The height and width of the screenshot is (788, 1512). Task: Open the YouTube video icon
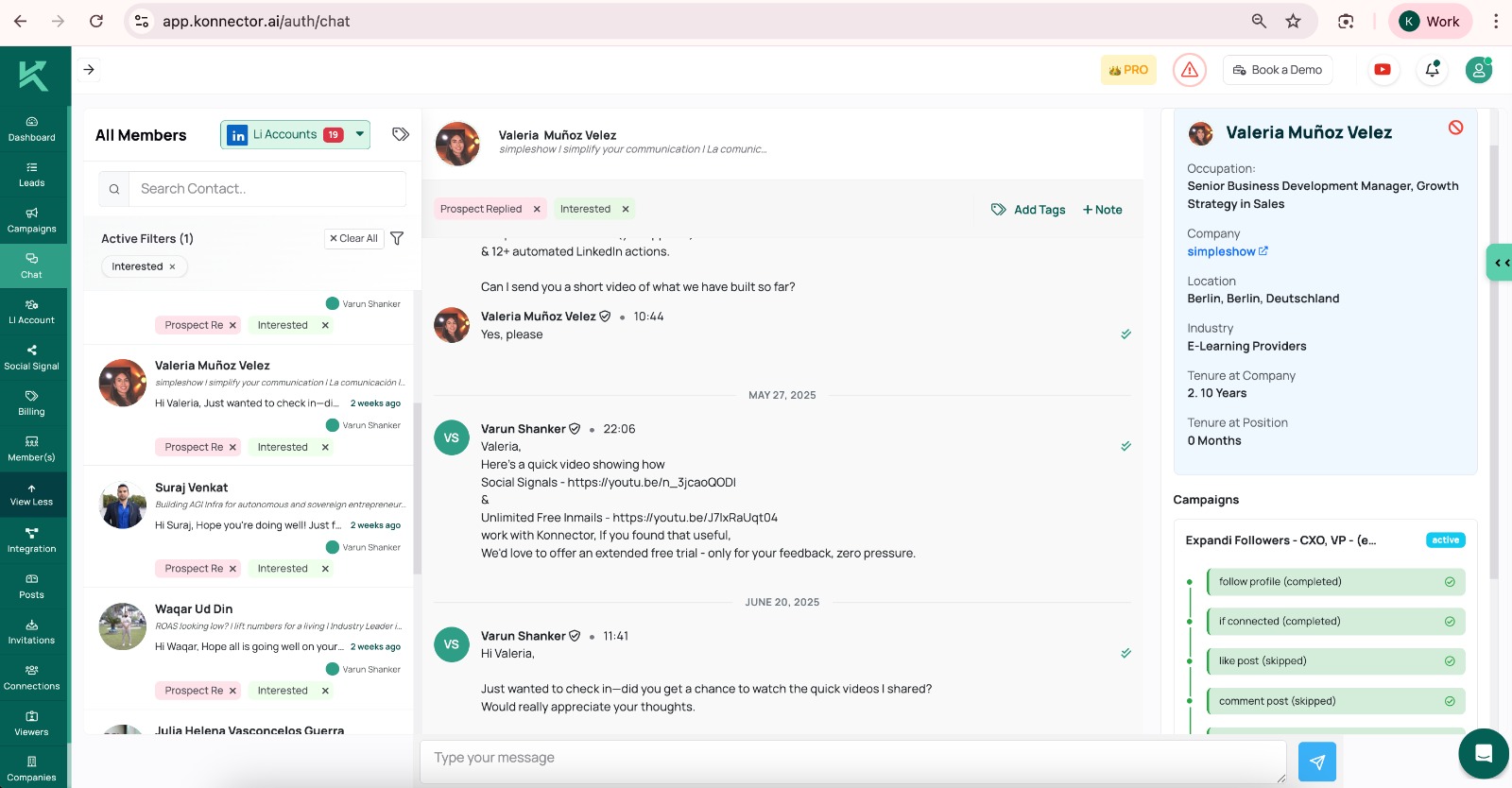(1383, 70)
